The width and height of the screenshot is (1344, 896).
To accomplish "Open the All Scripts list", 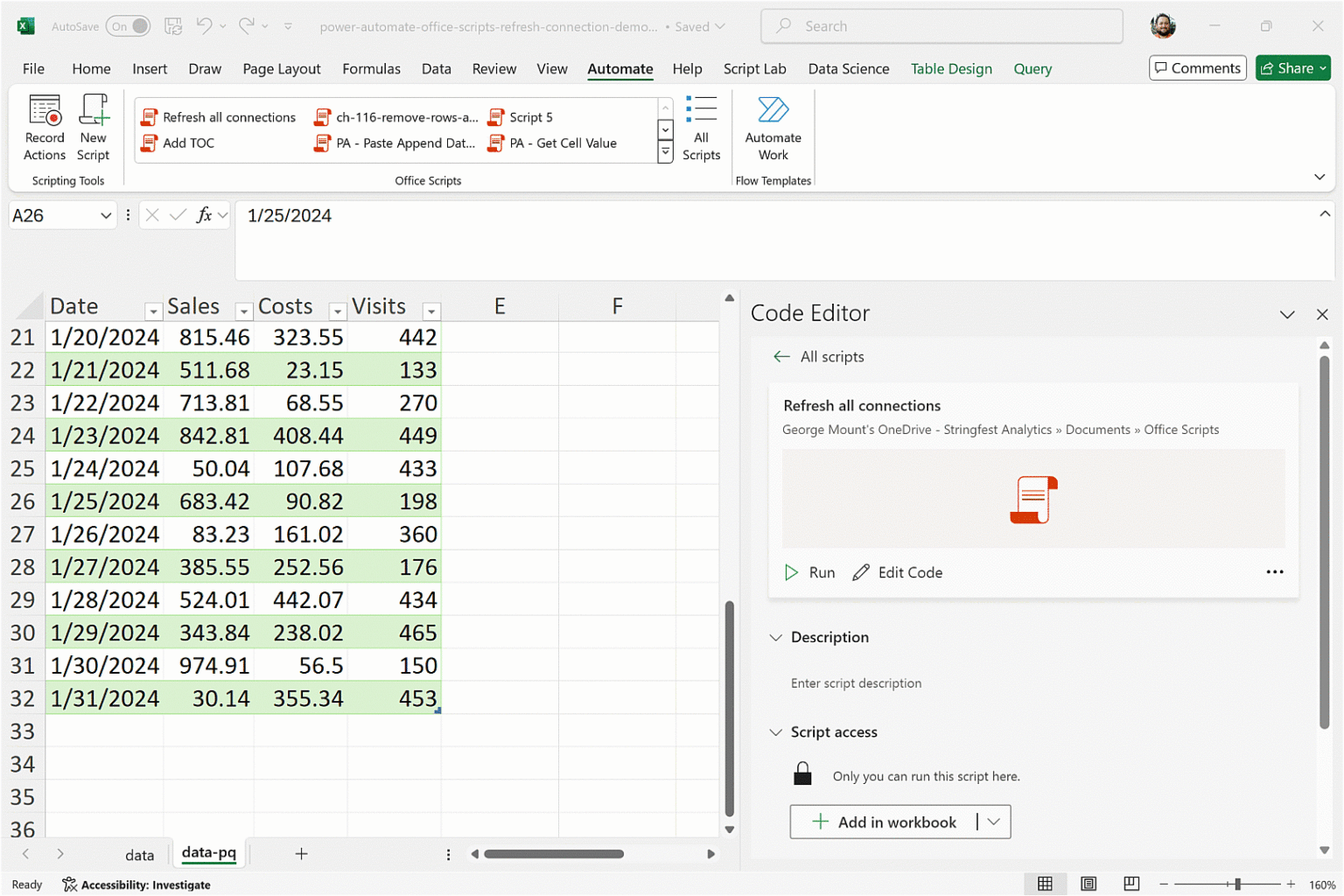I will (x=701, y=129).
